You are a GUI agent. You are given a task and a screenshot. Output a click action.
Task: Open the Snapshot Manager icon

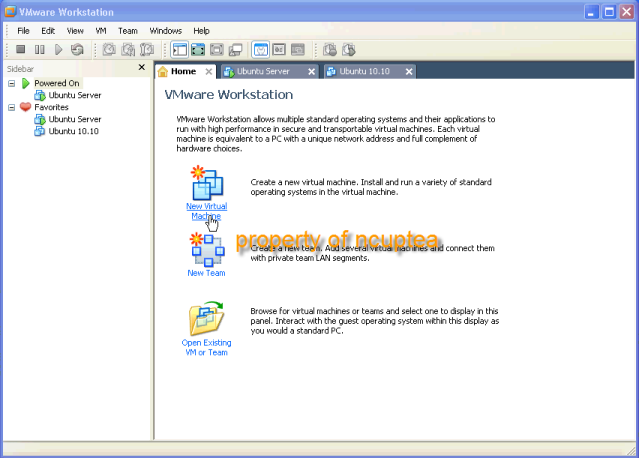[x=147, y=50]
